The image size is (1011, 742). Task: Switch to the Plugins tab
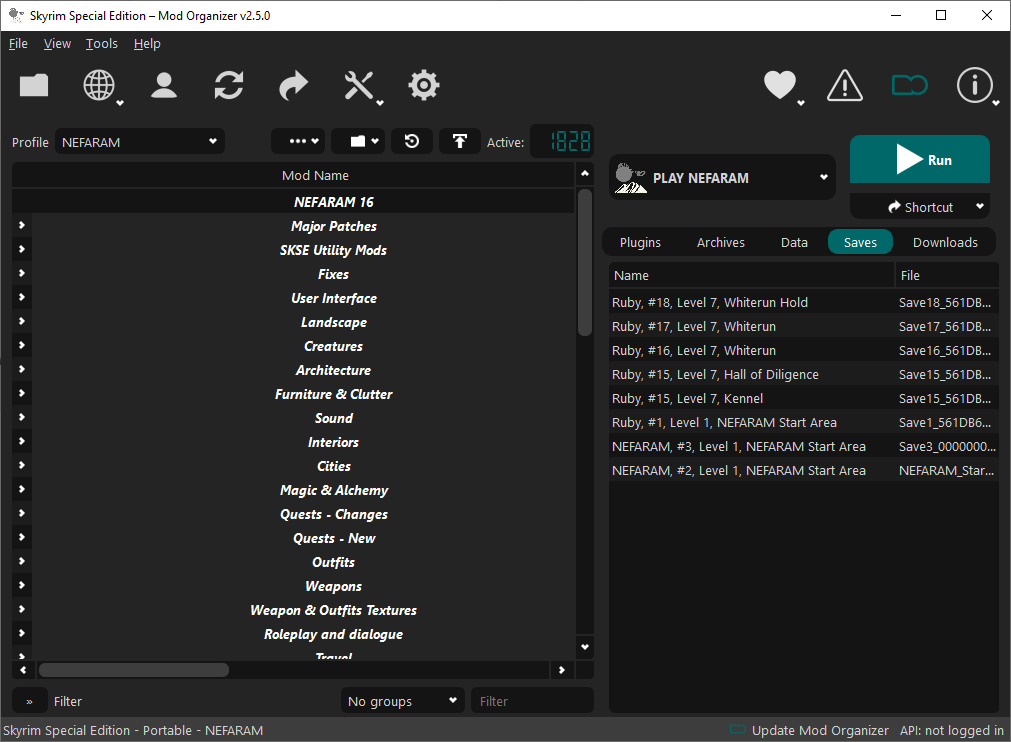[640, 242]
